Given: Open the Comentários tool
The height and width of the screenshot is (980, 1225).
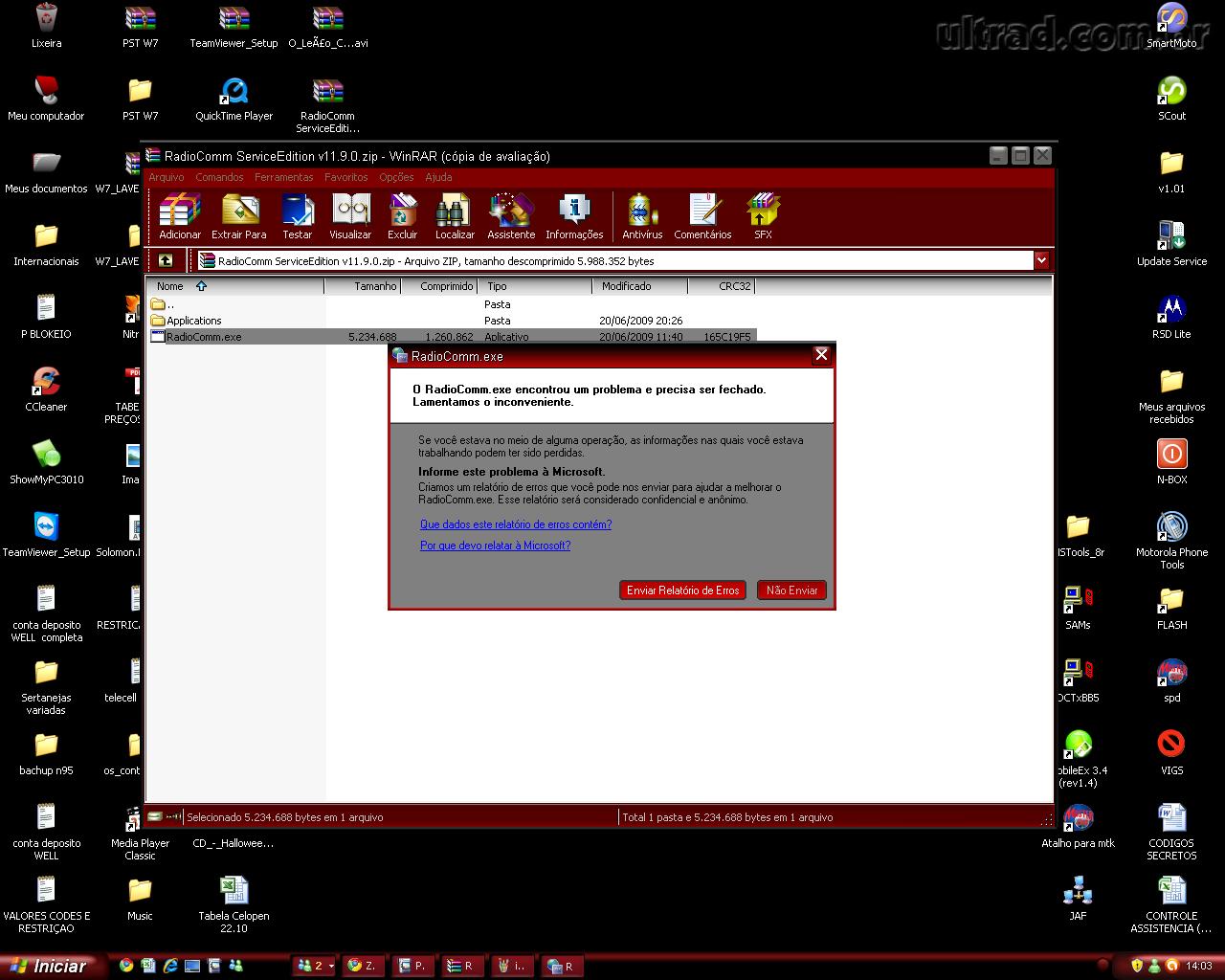Looking at the screenshot, I should point(702,216).
